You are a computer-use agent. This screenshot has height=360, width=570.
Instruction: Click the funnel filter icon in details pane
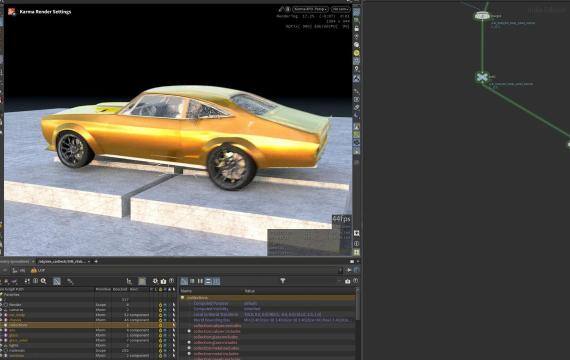[x=282, y=281]
